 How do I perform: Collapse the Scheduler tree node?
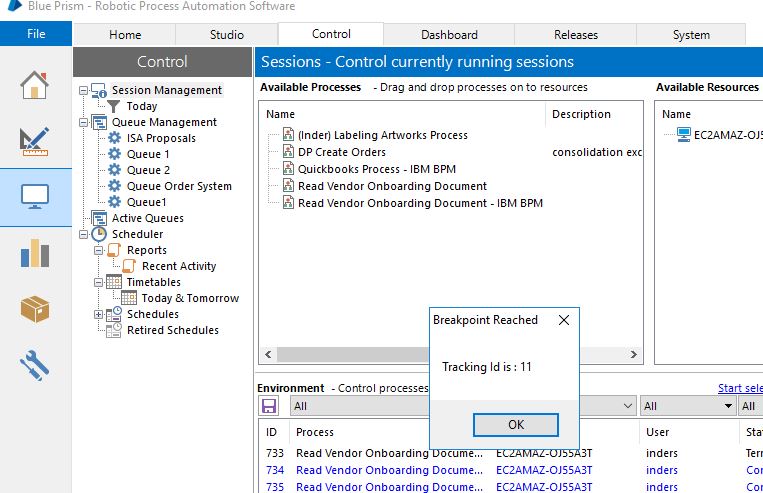point(84,234)
